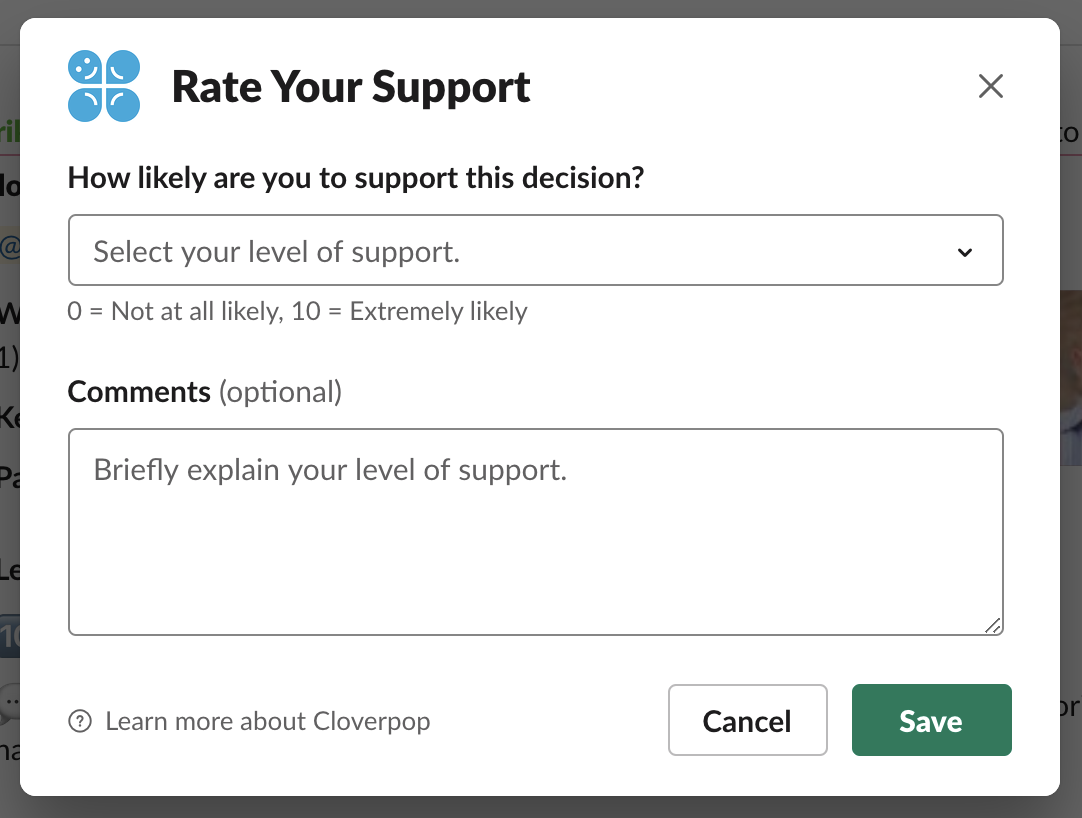
Task: Click the Comments (optional) label
Action: 205,392
